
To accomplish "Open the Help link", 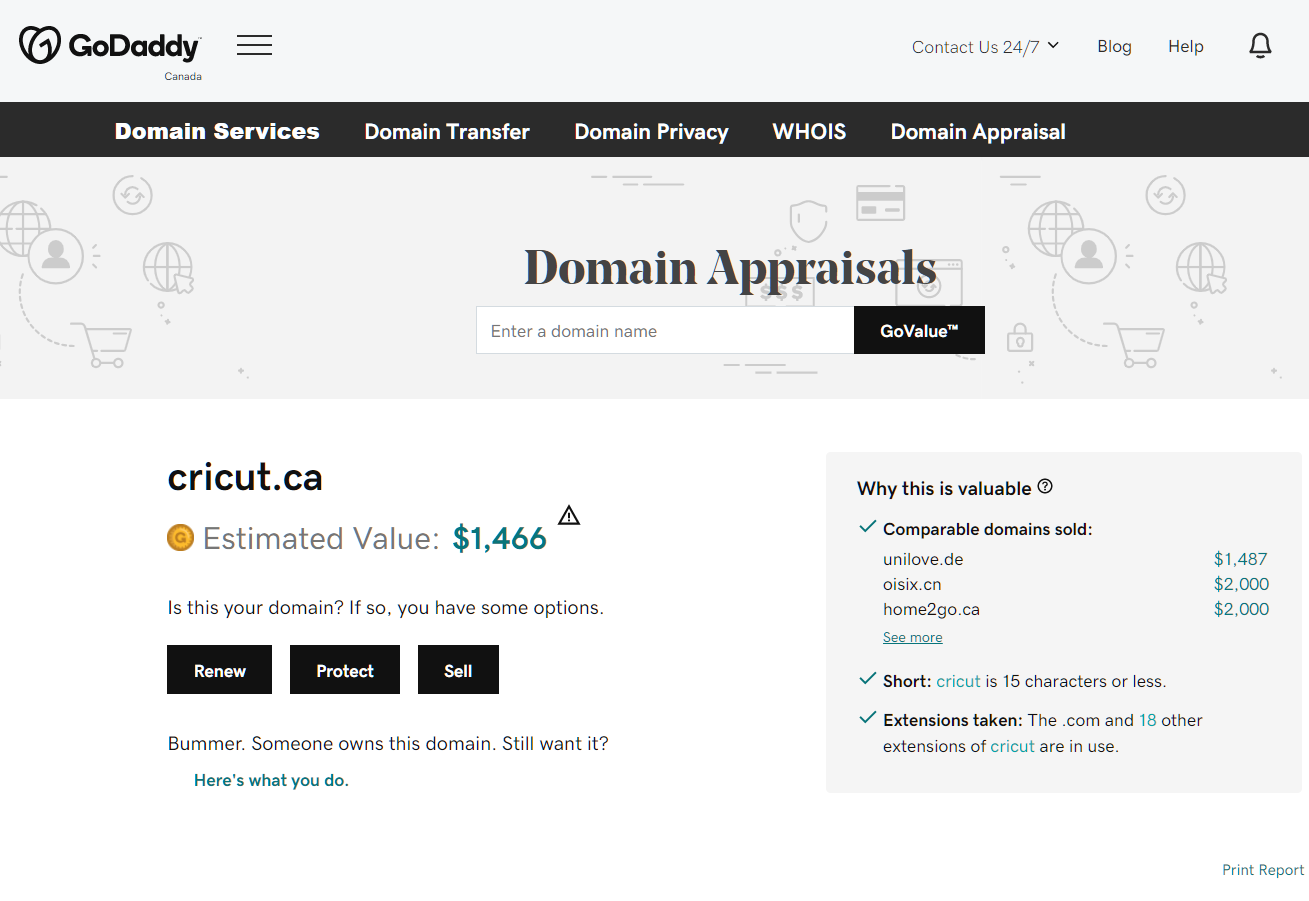I will 1186,47.
